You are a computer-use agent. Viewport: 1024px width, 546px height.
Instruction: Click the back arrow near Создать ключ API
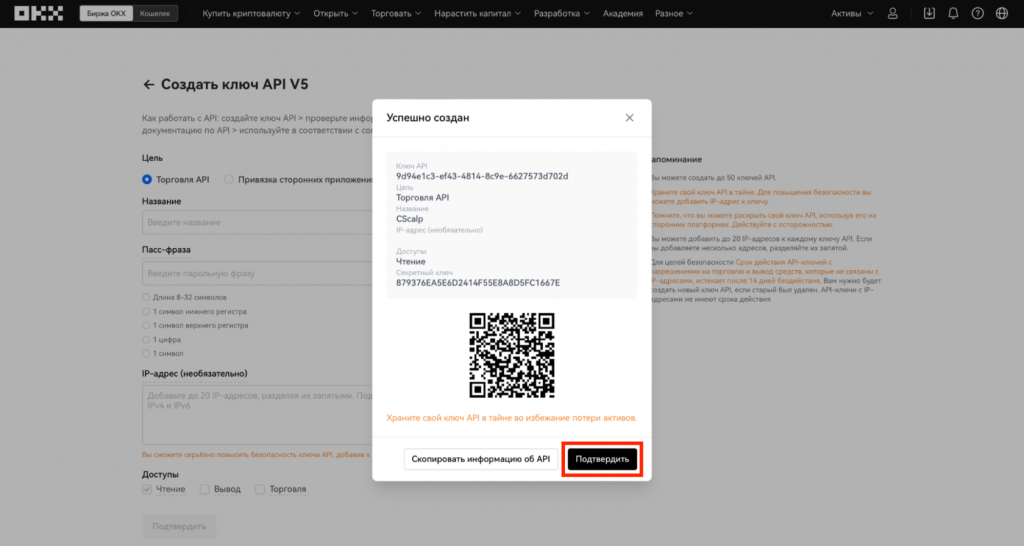click(x=149, y=85)
